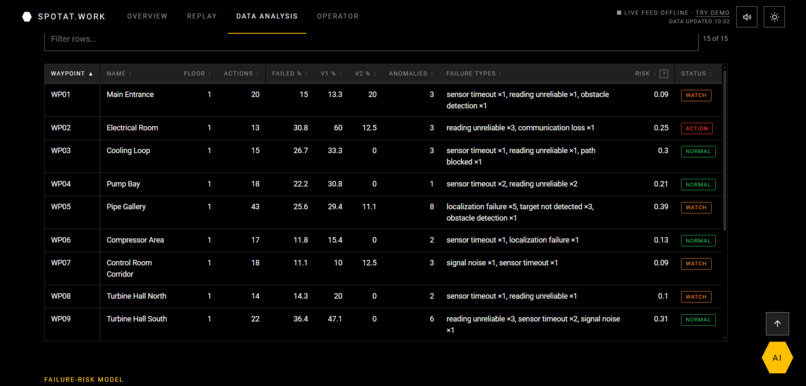Sort table by V2 % column
The width and height of the screenshot is (806, 386).
pos(365,74)
